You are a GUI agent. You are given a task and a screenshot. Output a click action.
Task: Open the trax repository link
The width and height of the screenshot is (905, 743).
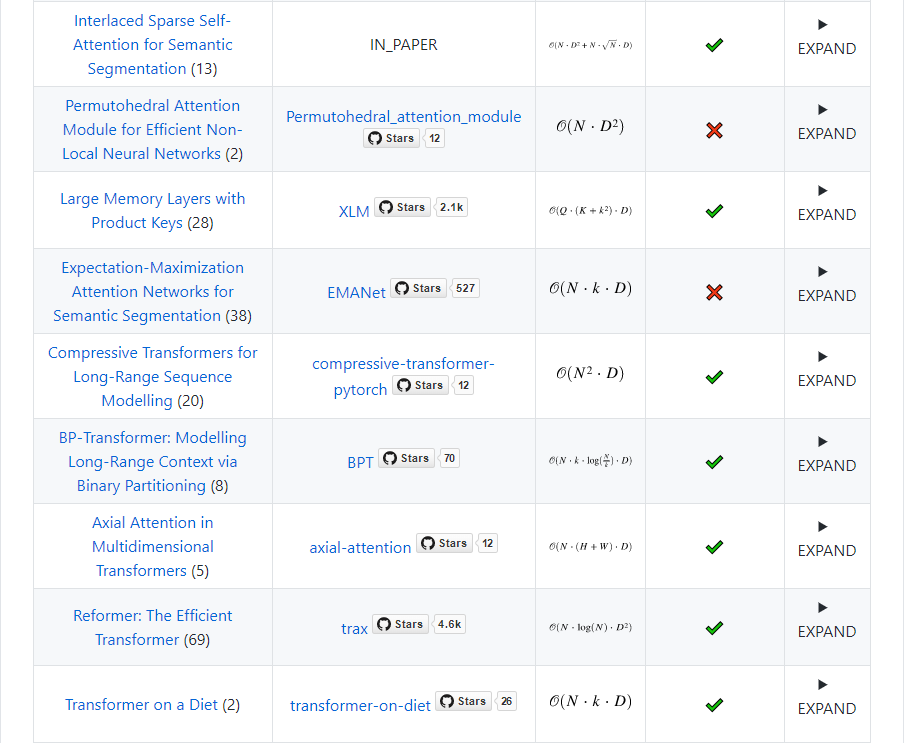coord(354,629)
